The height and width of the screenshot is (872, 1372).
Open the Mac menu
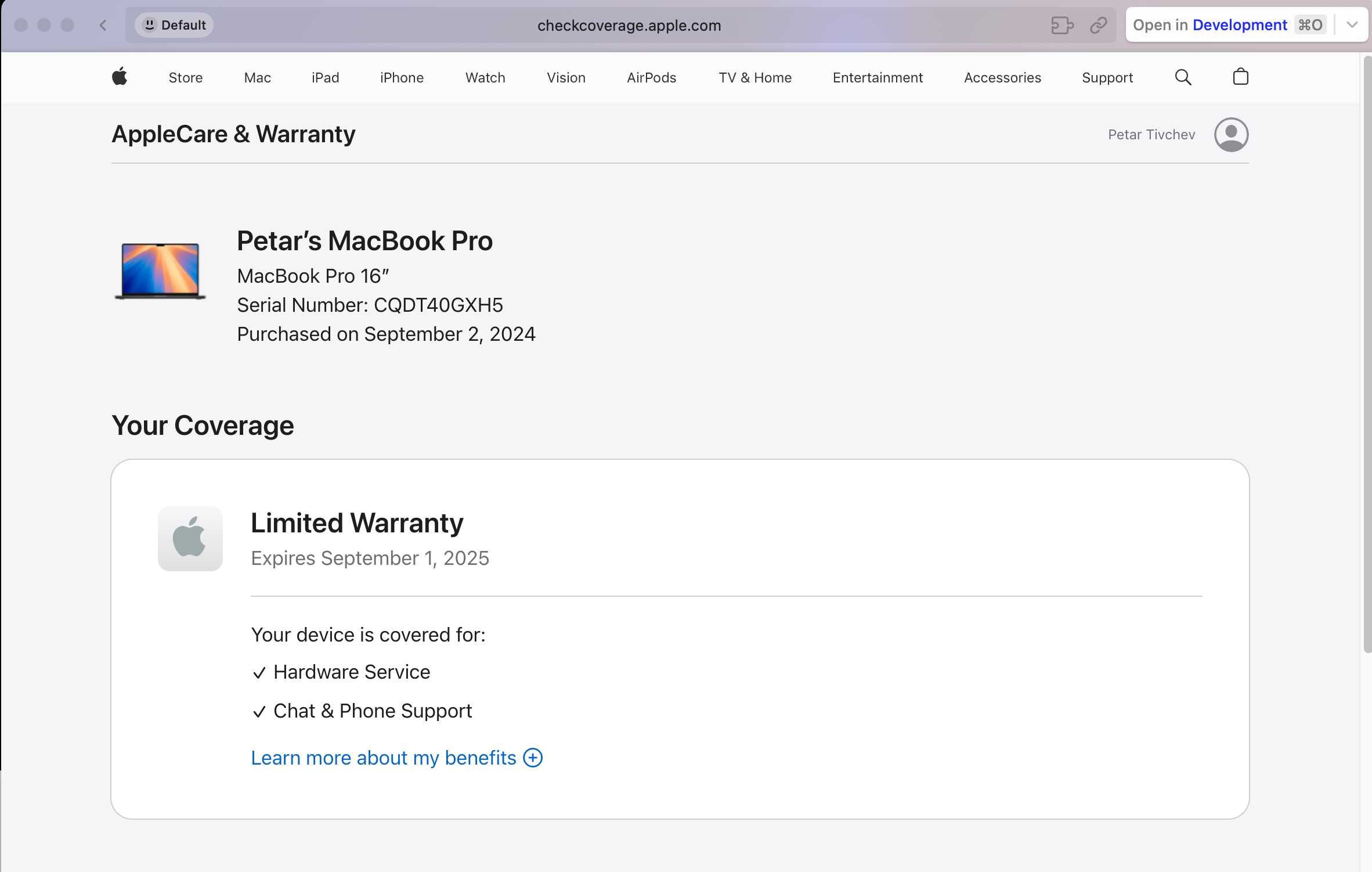coord(258,77)
